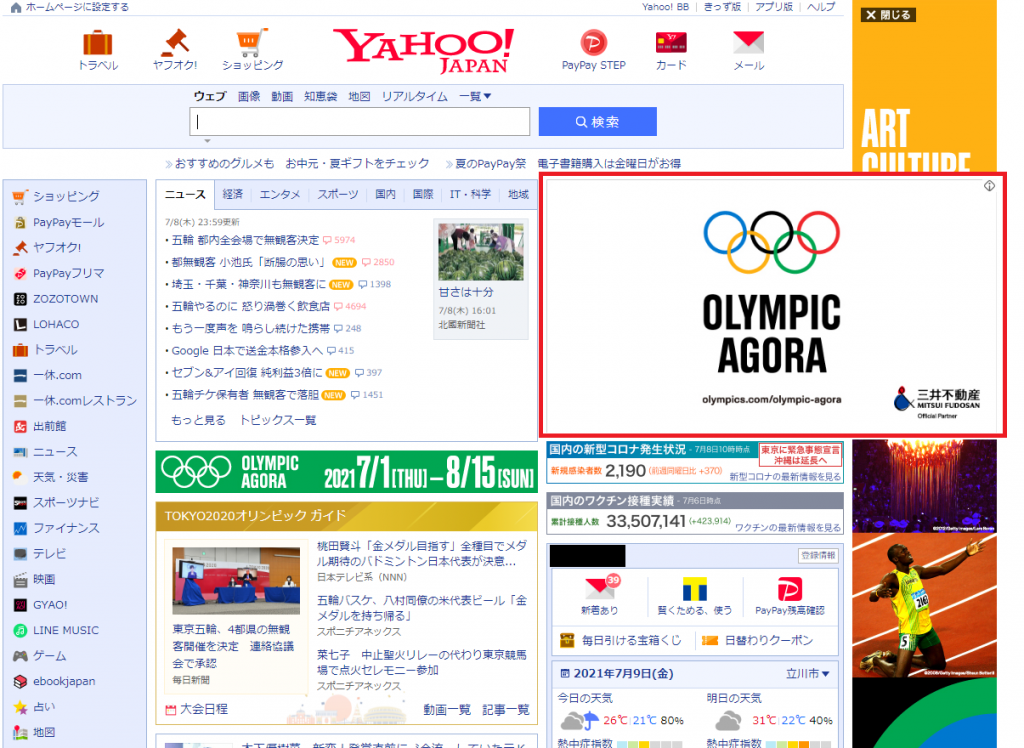Select the 国際 news tab

click(423, 194)
